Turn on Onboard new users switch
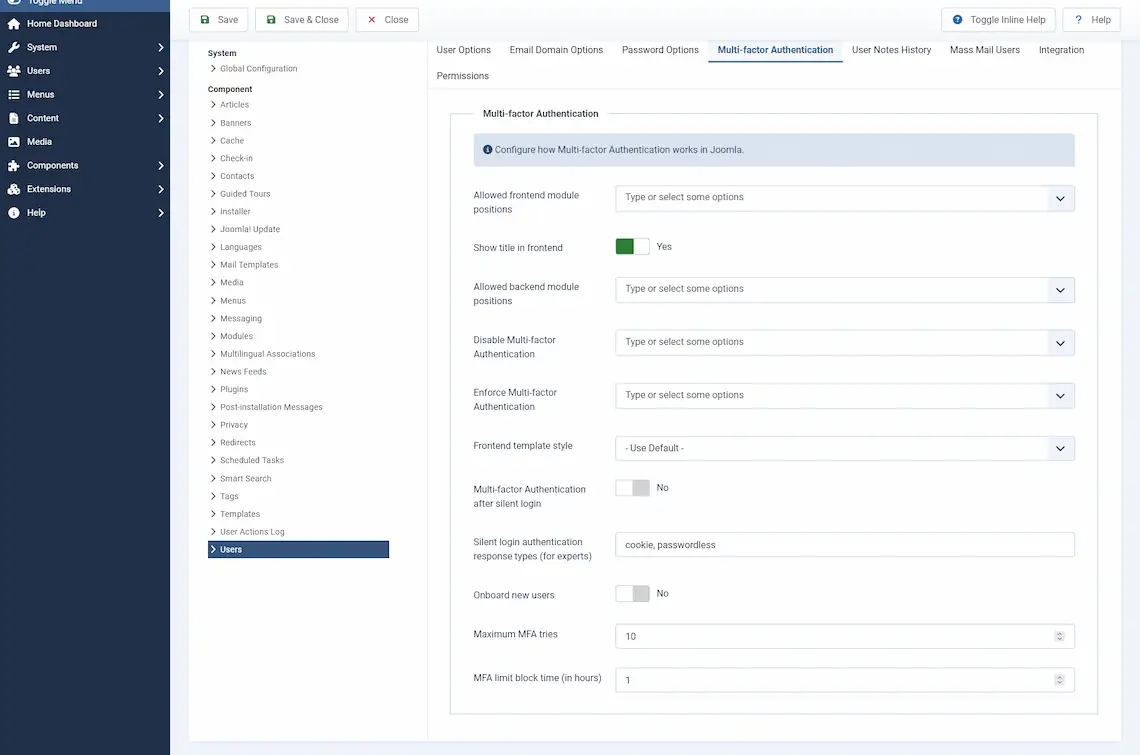The image size is (1140, 755). (632, 594)
